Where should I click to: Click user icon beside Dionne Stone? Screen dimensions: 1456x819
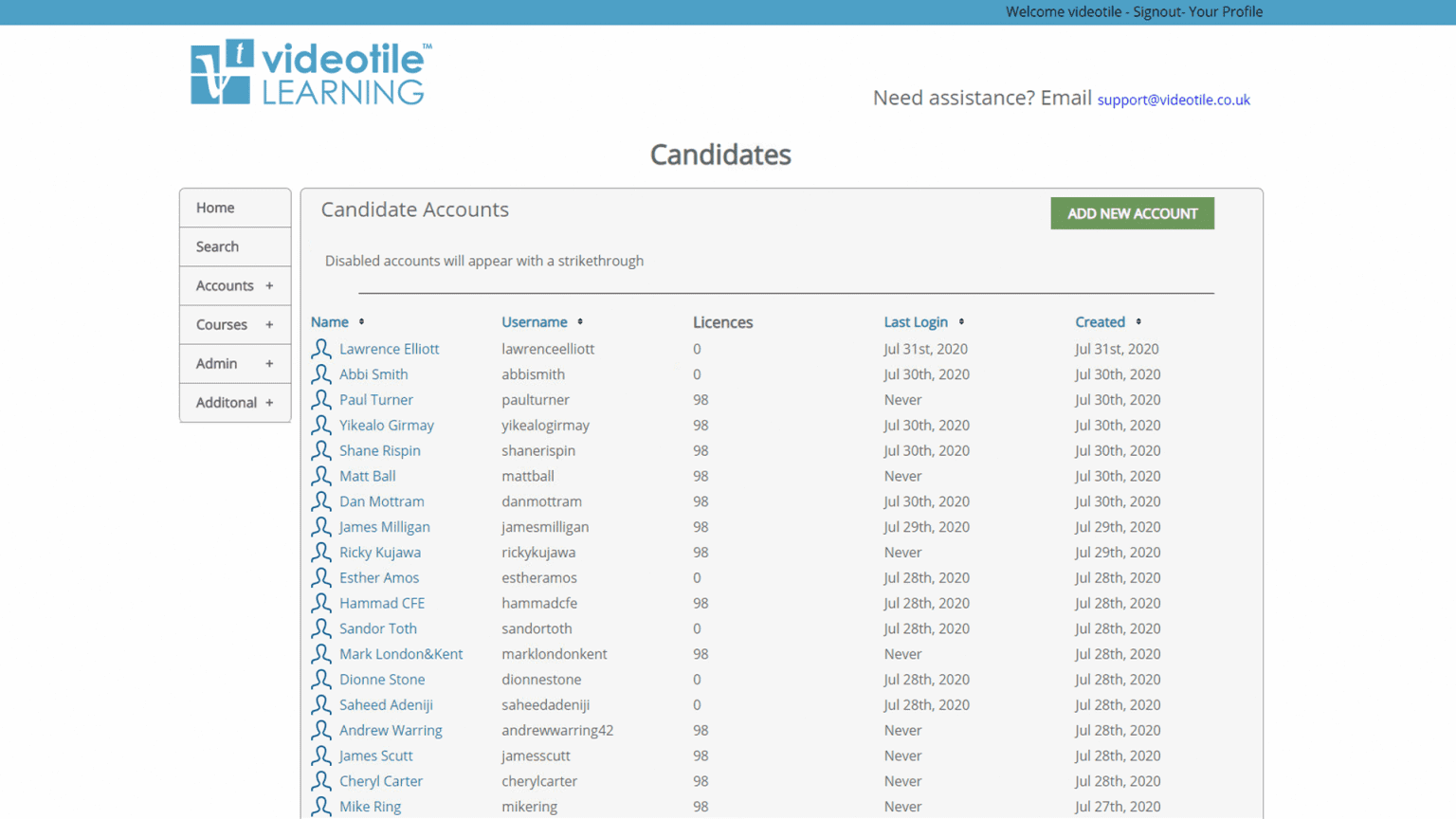(x=321, y=680)
